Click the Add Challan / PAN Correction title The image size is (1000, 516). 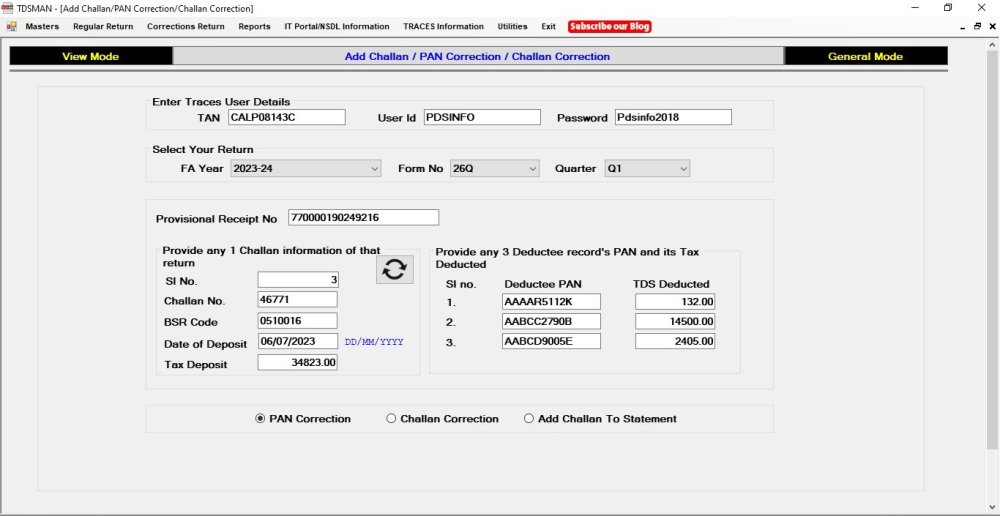(x=477, y=56)
